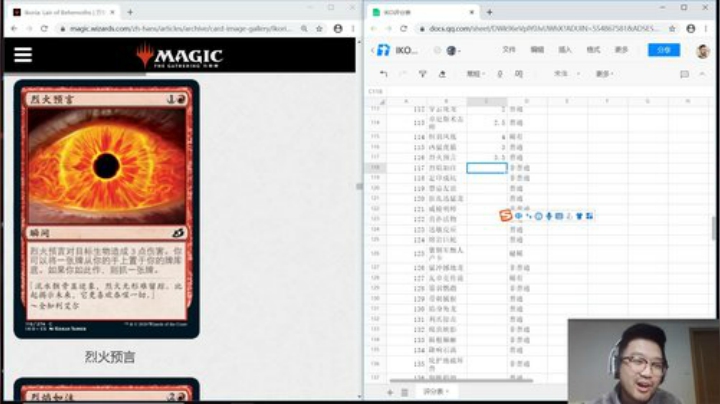This screenshot has height=404, width=720.
Task: Click the zoom magnifier icon in Magic address bar
Action: tap(304, 28)
